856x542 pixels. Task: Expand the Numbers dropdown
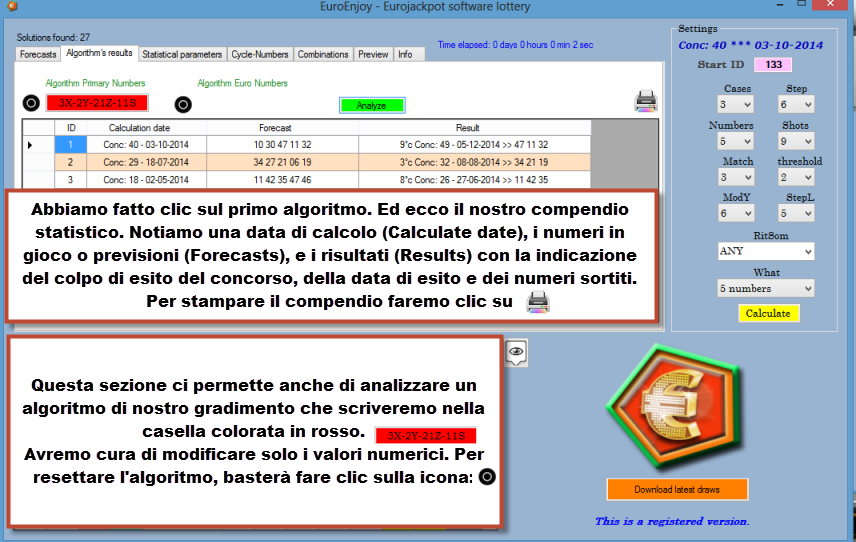[x=736, y=141]
